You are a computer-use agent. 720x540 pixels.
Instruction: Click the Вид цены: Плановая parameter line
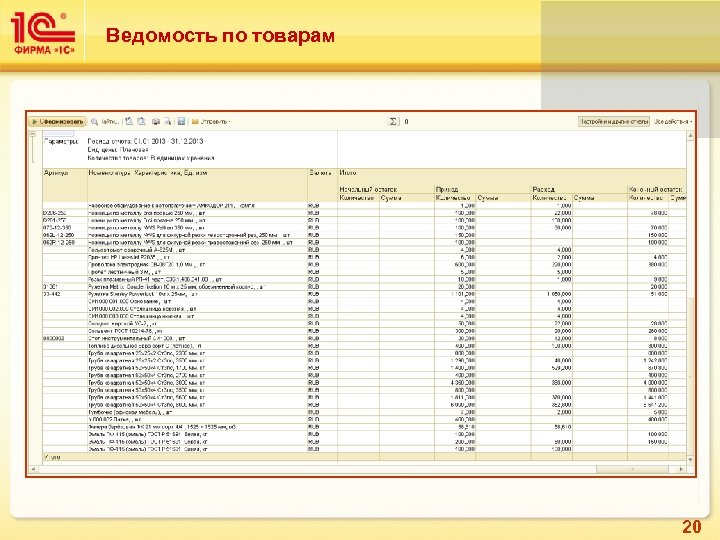pos(118,150)
